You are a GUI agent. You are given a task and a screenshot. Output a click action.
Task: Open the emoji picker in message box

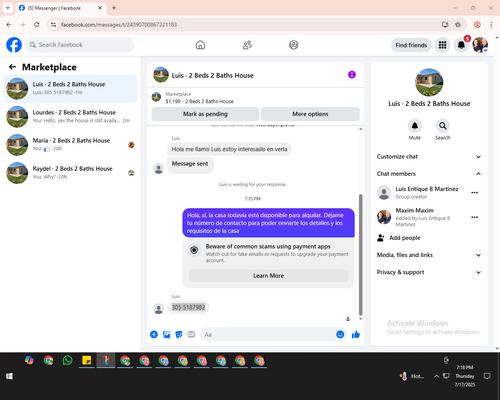pyautogui.click(x=340, y=334)
